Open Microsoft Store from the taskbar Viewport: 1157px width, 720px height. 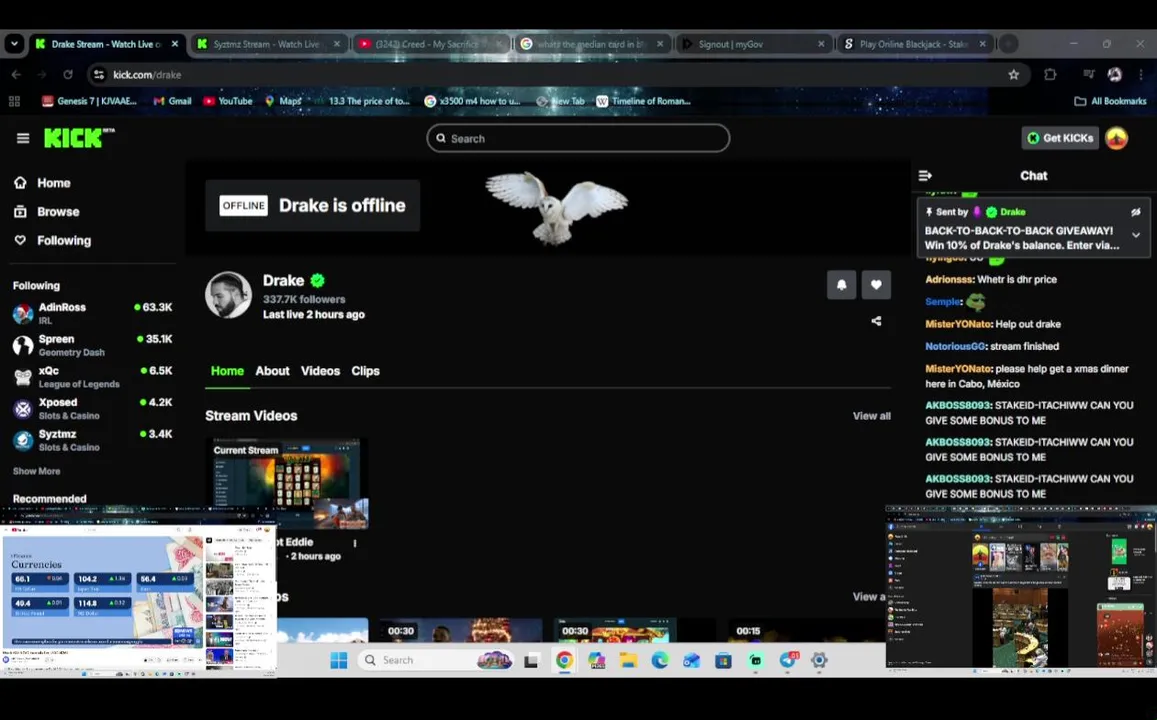723,660
